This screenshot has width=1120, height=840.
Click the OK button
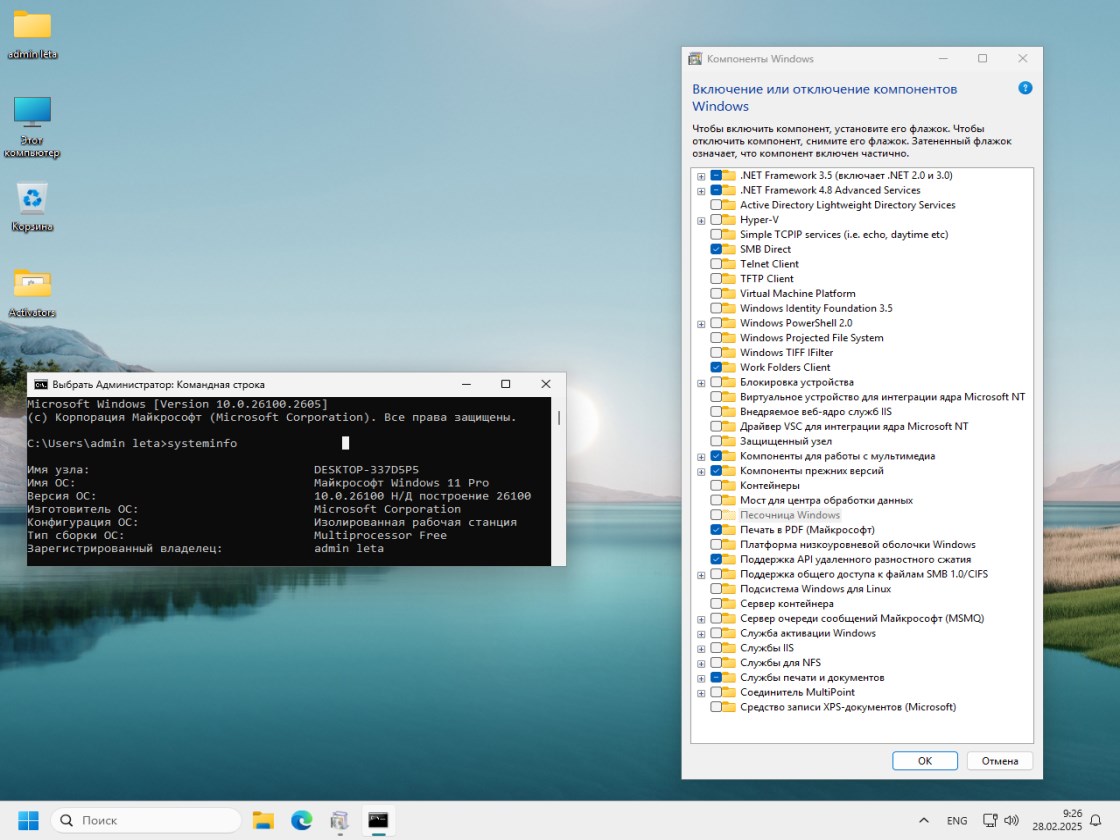tap(924, 761)
